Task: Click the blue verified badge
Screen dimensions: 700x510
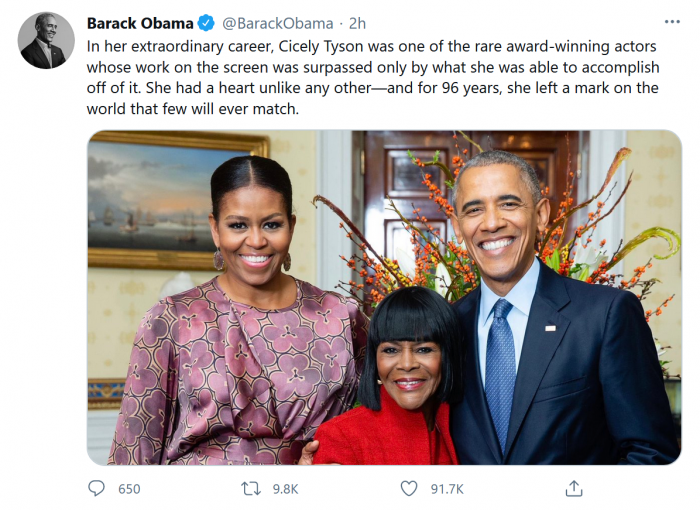Action: tap(206, 23)
